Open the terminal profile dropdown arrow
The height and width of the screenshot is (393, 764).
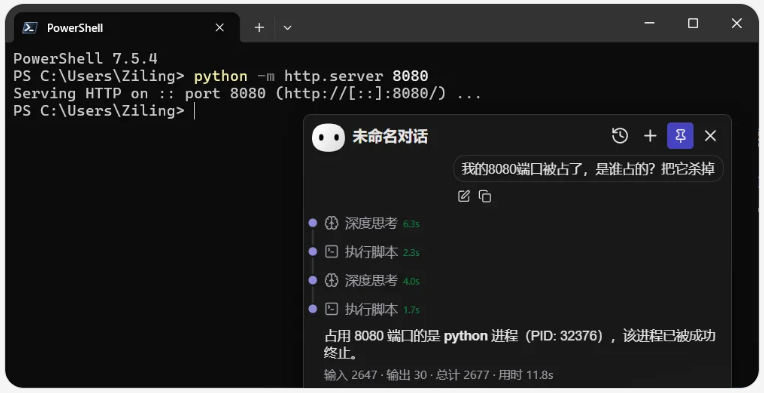pos(287,28)
